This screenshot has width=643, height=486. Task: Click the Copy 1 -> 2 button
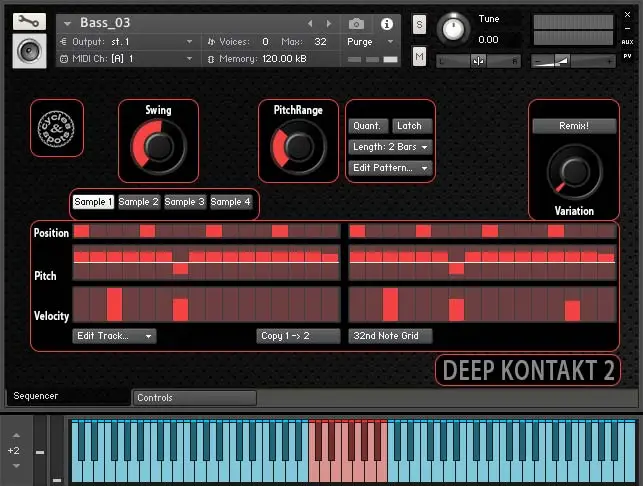tap(298, 336)
